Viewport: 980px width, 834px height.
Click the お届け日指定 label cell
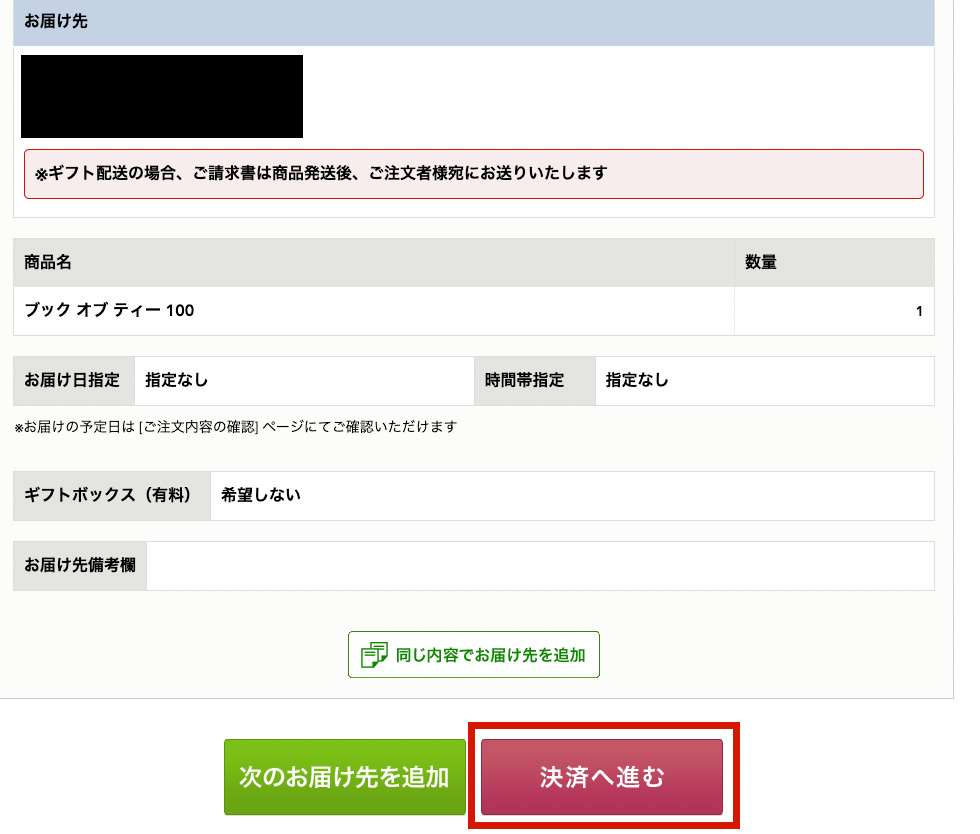[73, 381]
